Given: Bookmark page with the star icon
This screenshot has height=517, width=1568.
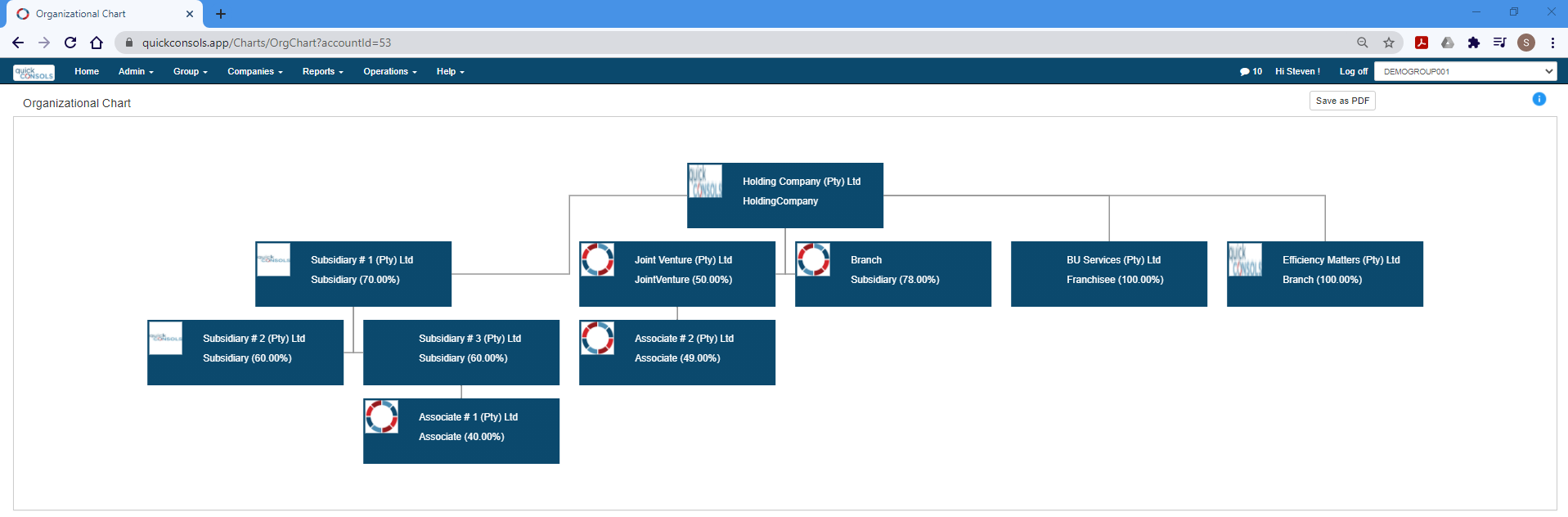Looking at the screenshot, I should (1389, 43).
